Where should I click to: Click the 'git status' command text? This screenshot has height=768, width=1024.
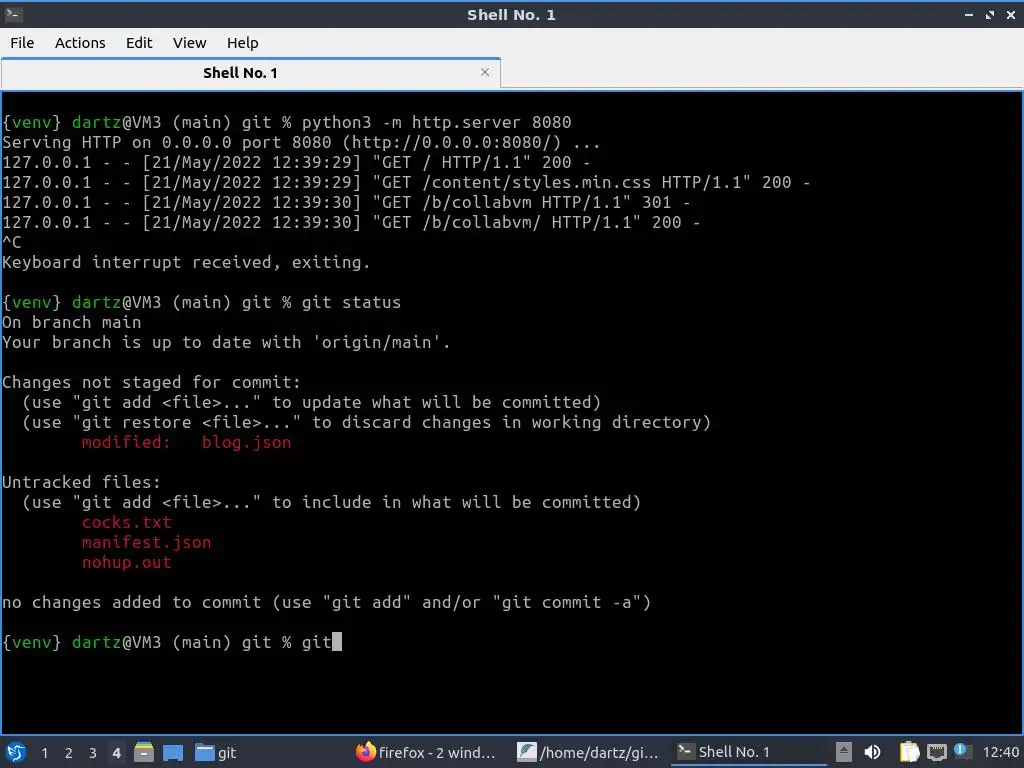[351, 302]
